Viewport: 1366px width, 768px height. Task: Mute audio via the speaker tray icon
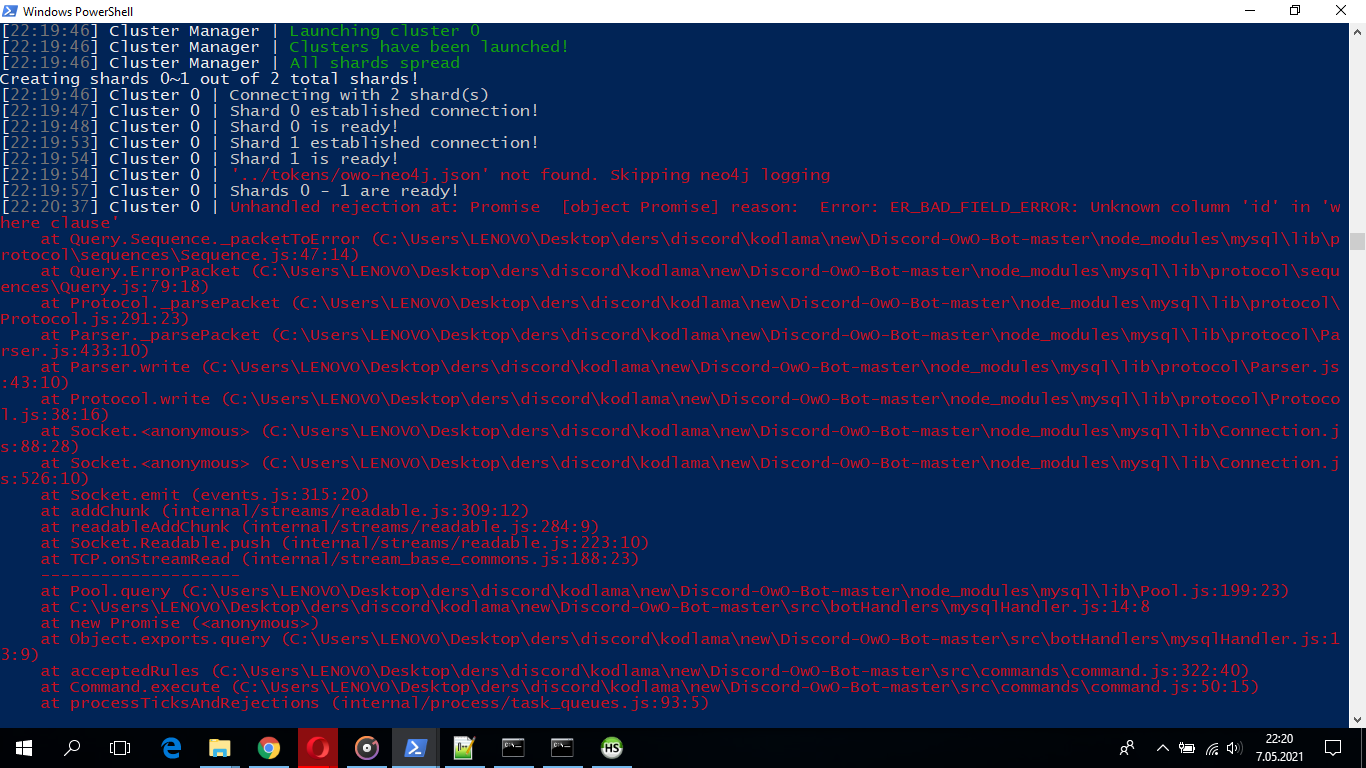pyautogui.click(x=1234, y=747)
